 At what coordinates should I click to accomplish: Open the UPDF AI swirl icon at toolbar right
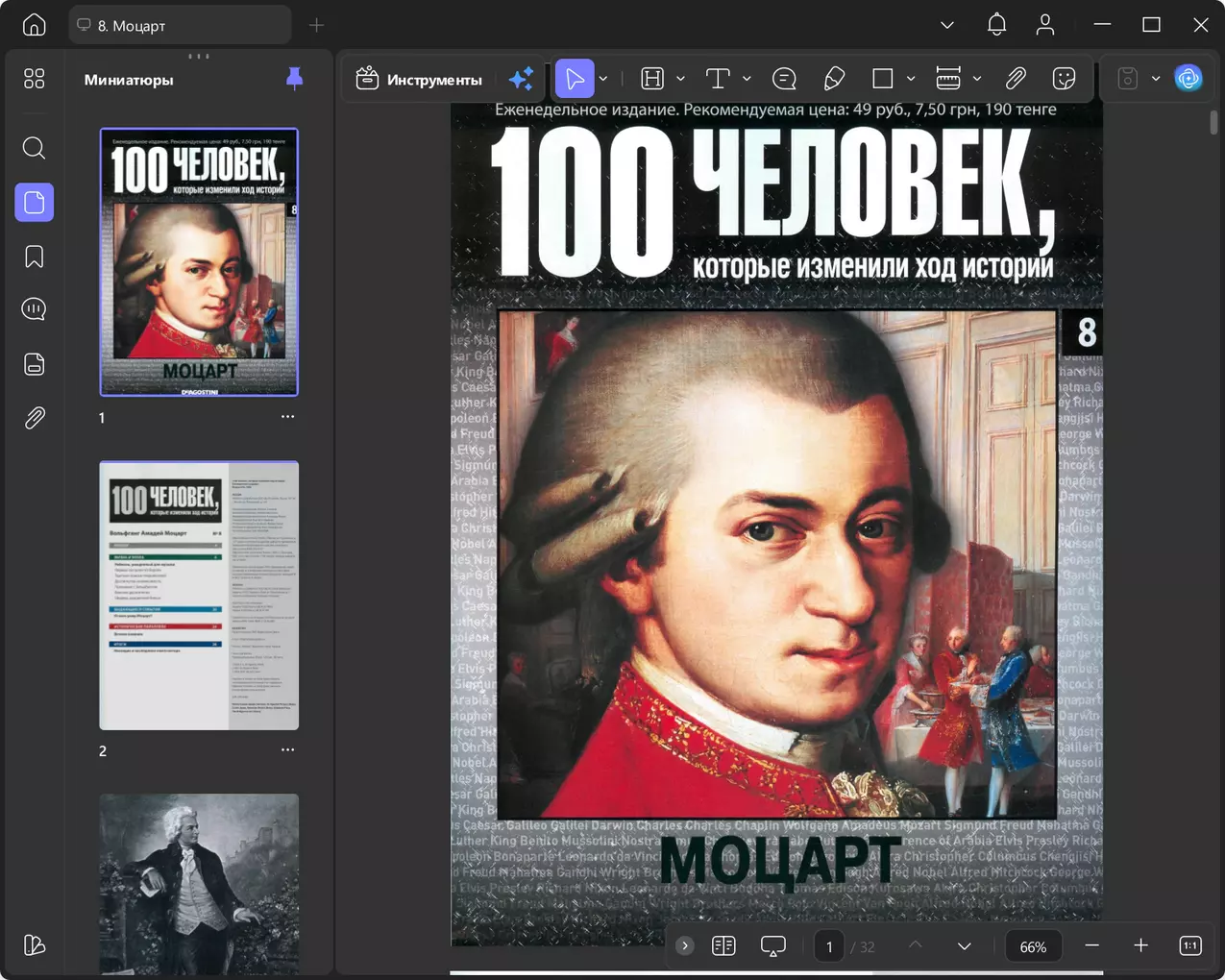(x=1188, y=79)
